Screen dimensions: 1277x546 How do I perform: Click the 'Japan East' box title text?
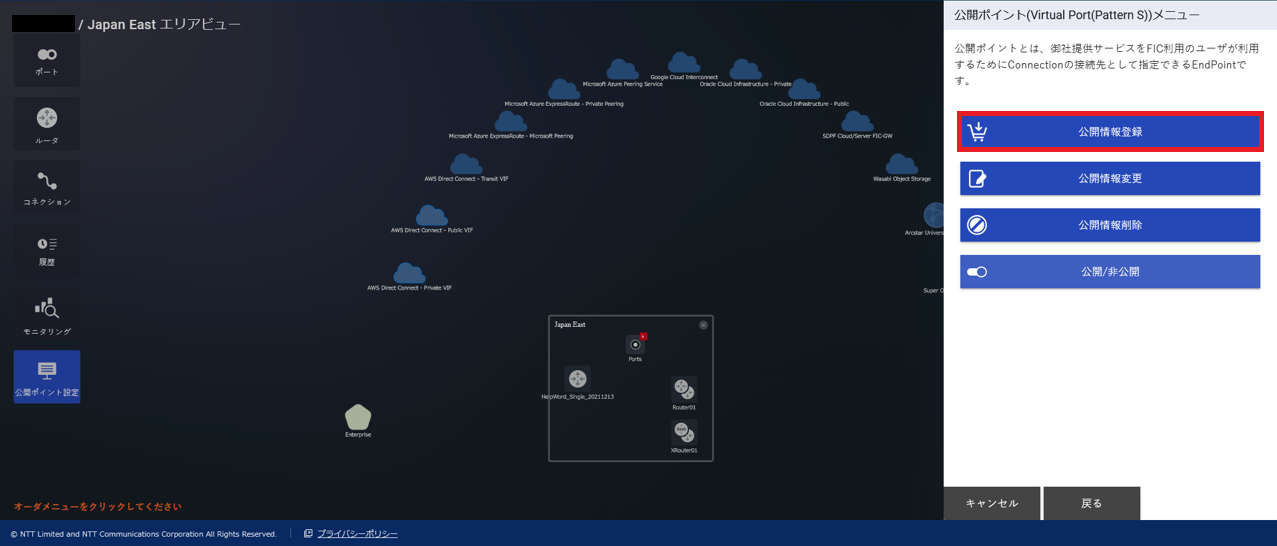(x=570, y=325)
